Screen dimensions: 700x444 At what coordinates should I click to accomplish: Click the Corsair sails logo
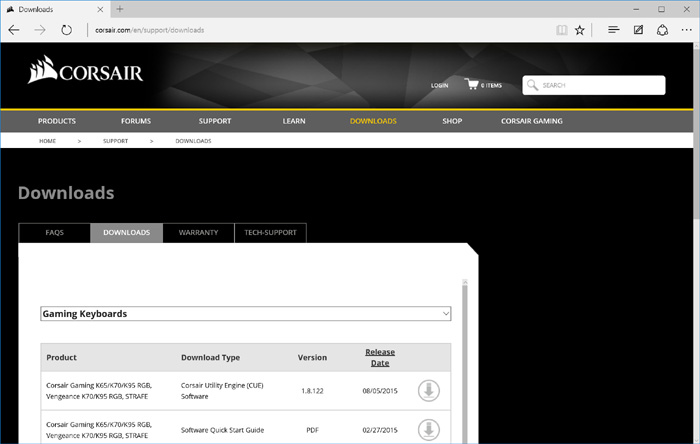[85, 70]
